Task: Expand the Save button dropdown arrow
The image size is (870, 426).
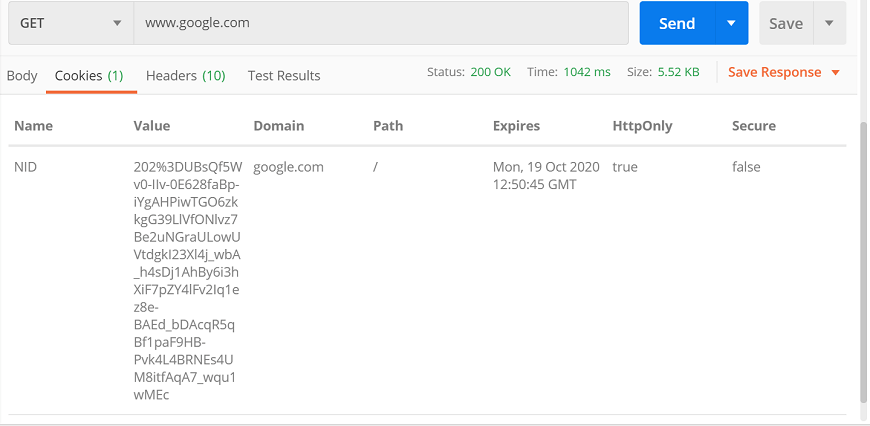Action: click(x=829, y=23)
